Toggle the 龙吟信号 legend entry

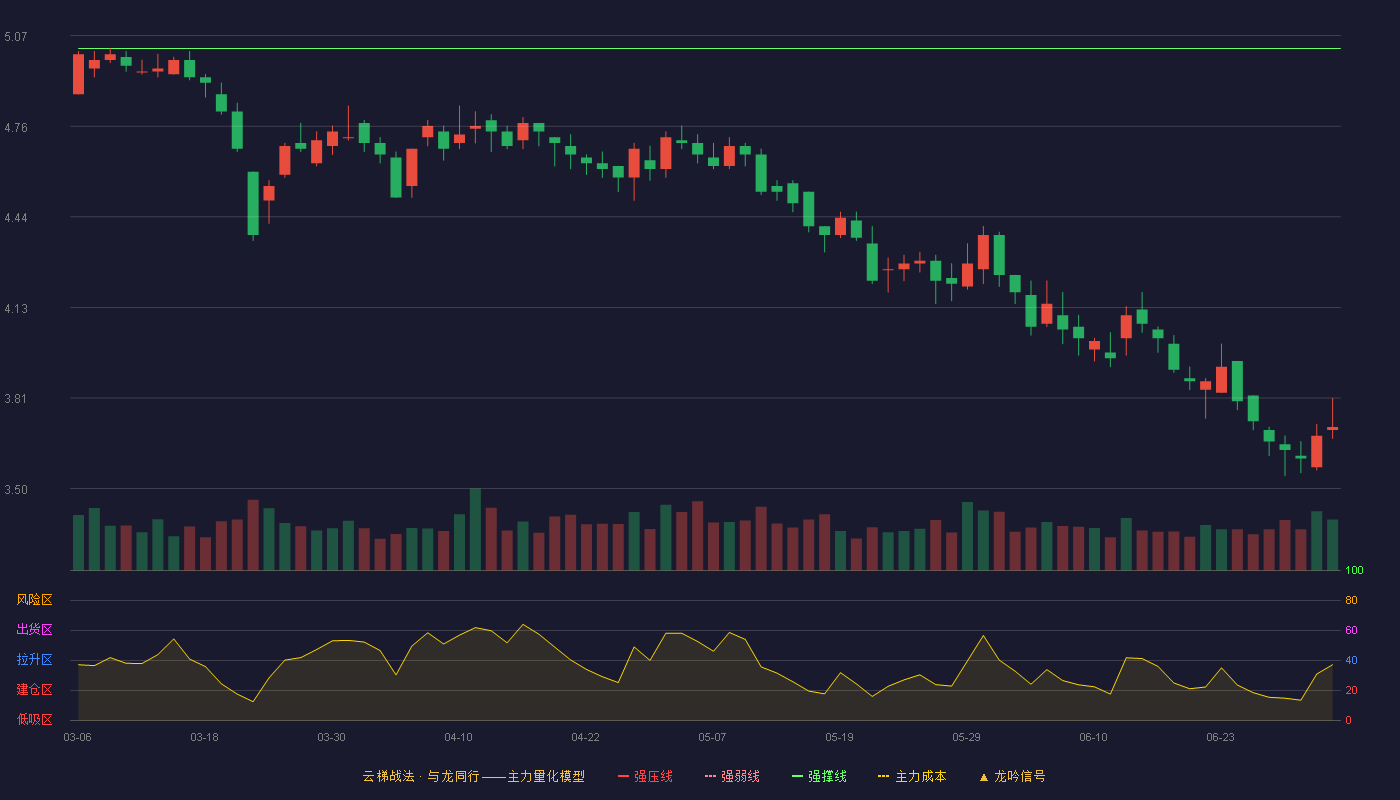(x=1011, y=776)
